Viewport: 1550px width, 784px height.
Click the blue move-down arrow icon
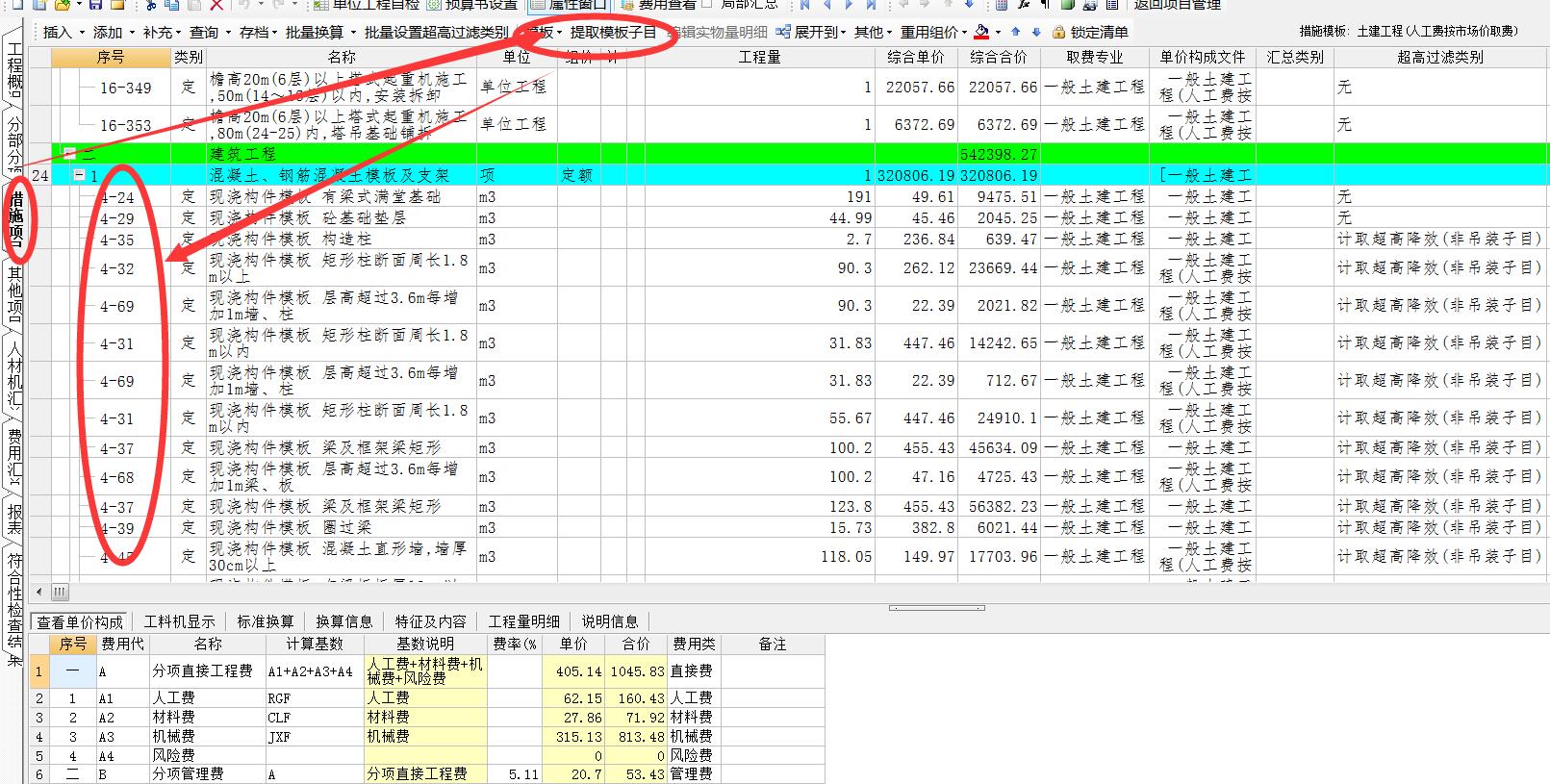click(1036, 32)
